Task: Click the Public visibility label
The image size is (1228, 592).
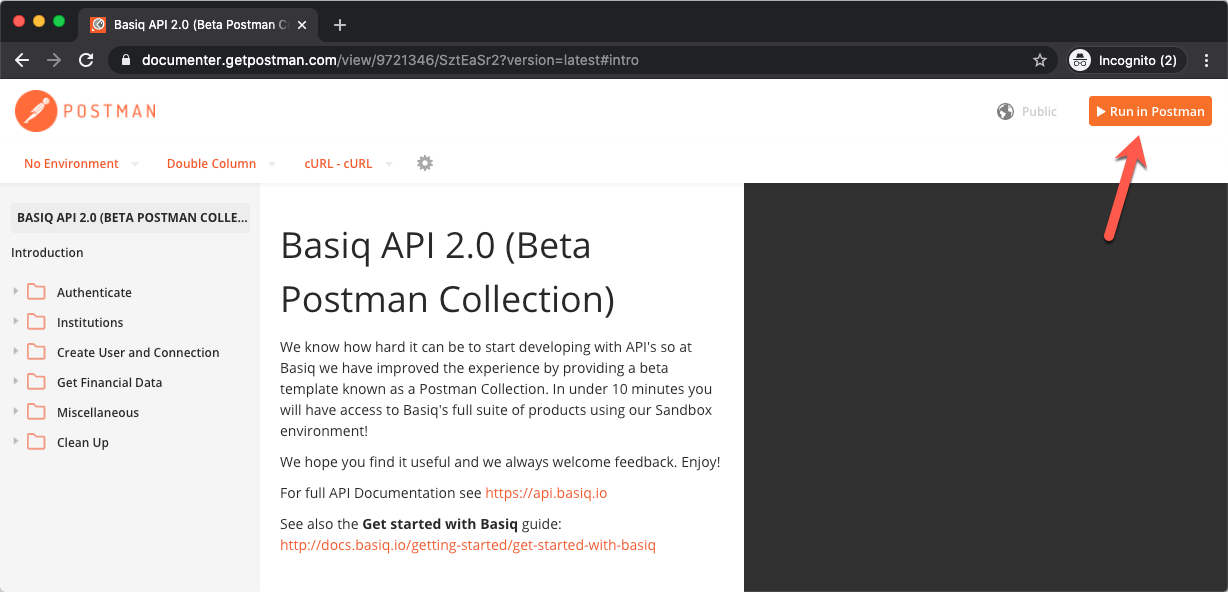Action: 1039,111
